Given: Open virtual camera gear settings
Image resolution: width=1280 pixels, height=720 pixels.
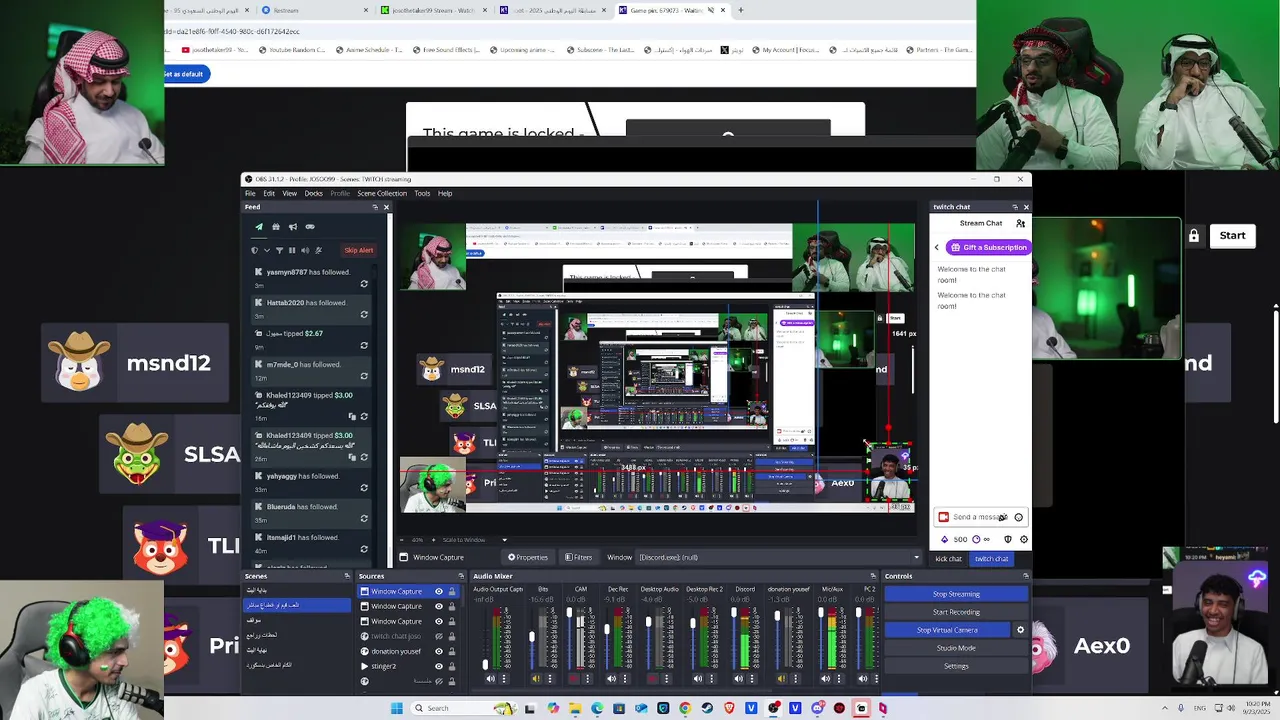Looking at the screenshot, I should click(x=1020, y=630).
